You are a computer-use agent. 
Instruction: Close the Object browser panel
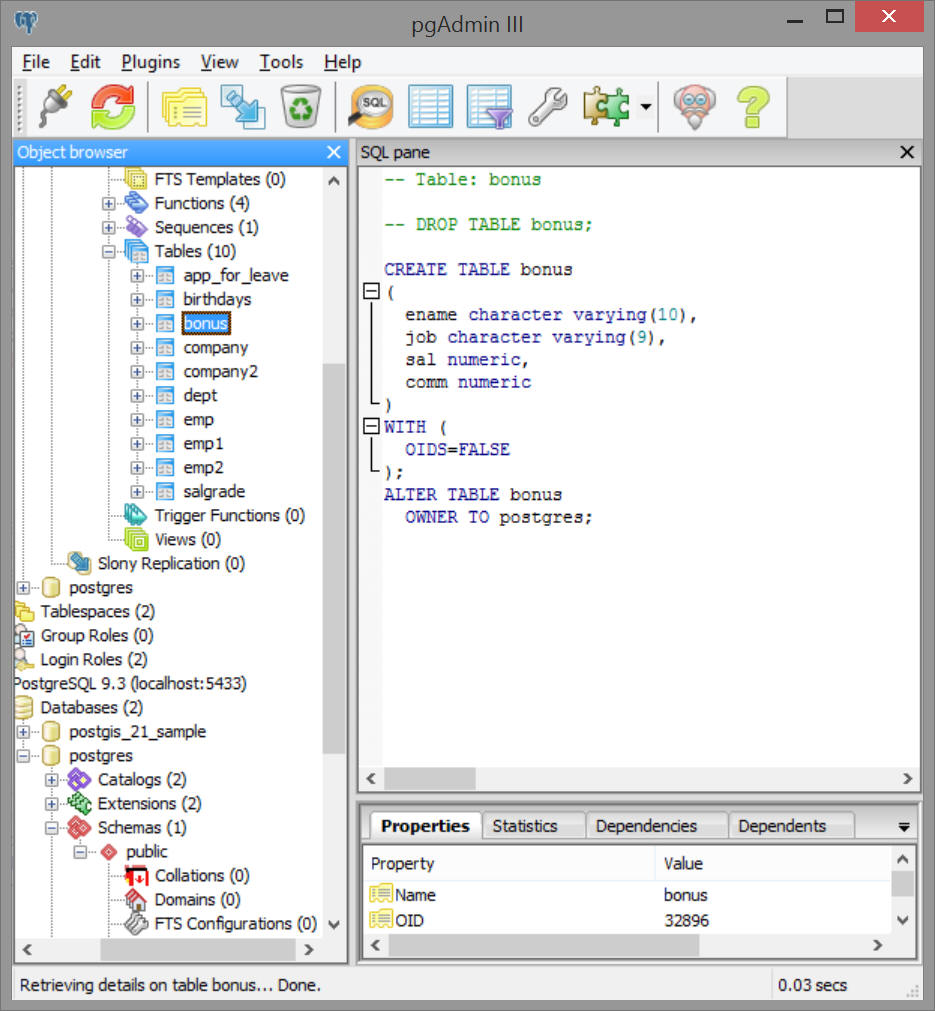(334, 152)
